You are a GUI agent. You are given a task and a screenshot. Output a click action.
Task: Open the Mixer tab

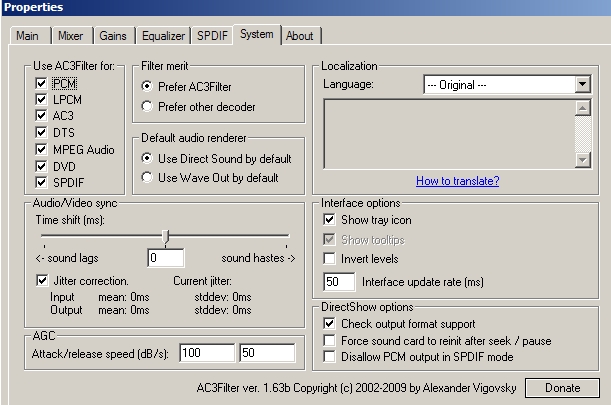(72, 36)
